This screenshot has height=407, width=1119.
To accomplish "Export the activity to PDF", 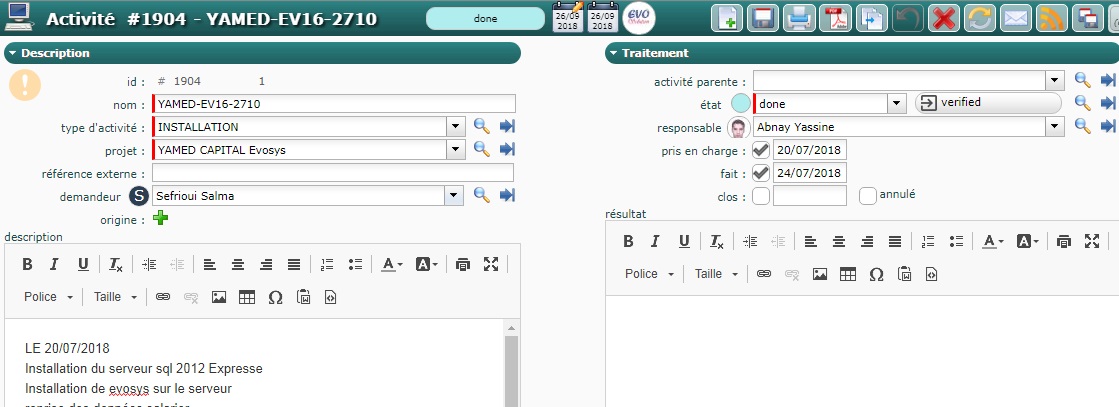I will coord(835,19).
